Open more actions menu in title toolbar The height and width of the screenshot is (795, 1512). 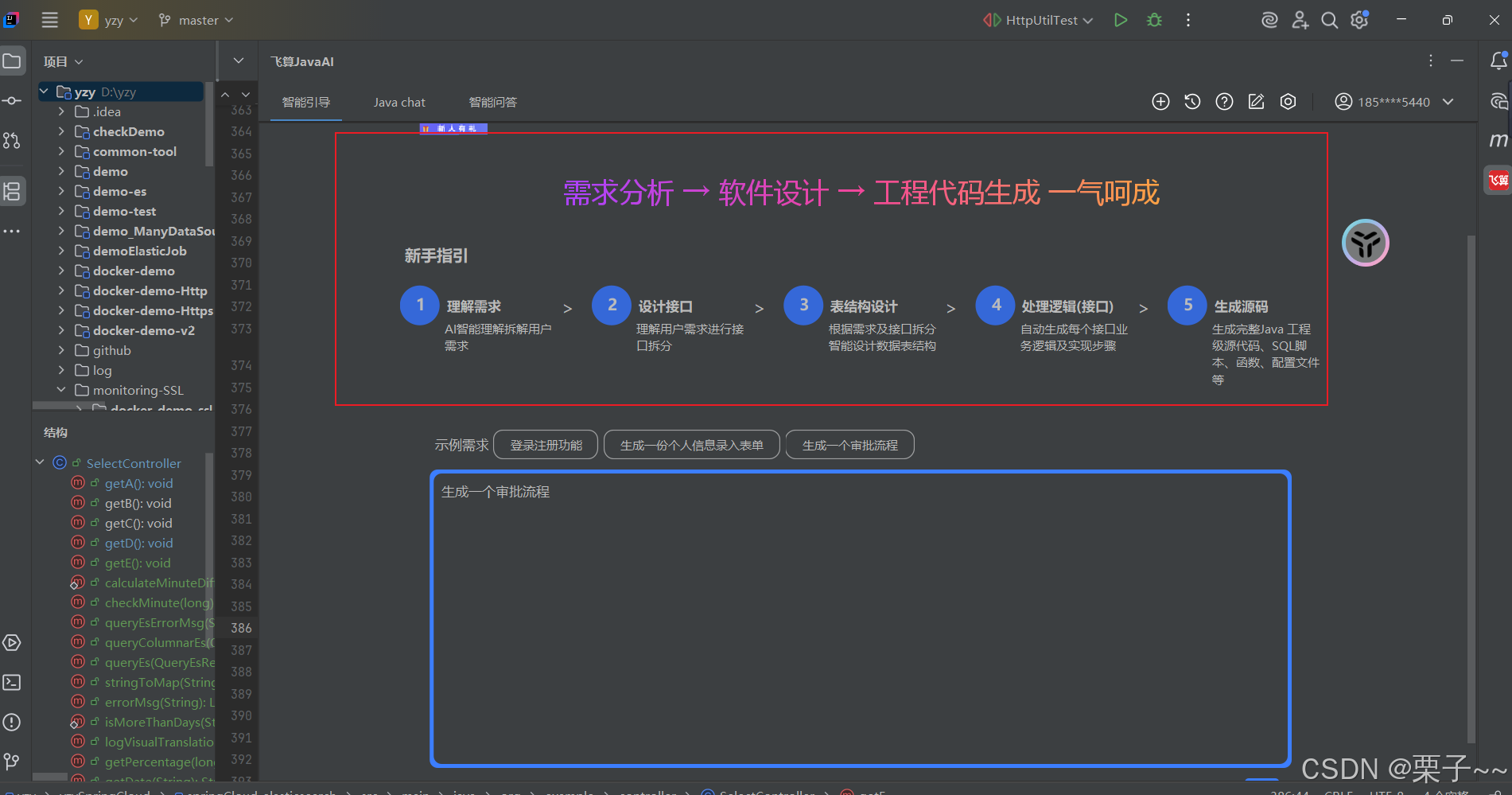[1188, 20]
